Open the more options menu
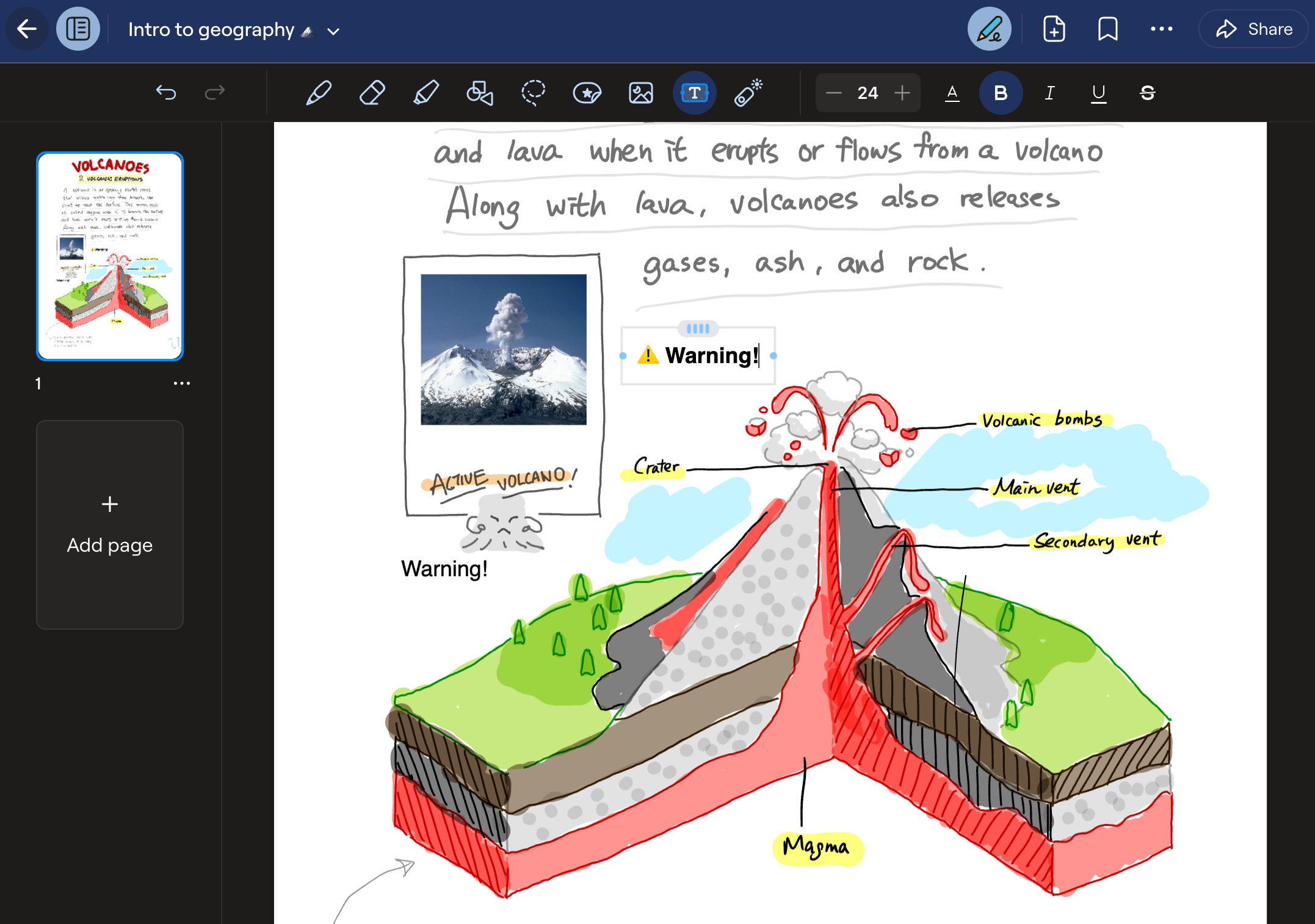 (1162, 29)
